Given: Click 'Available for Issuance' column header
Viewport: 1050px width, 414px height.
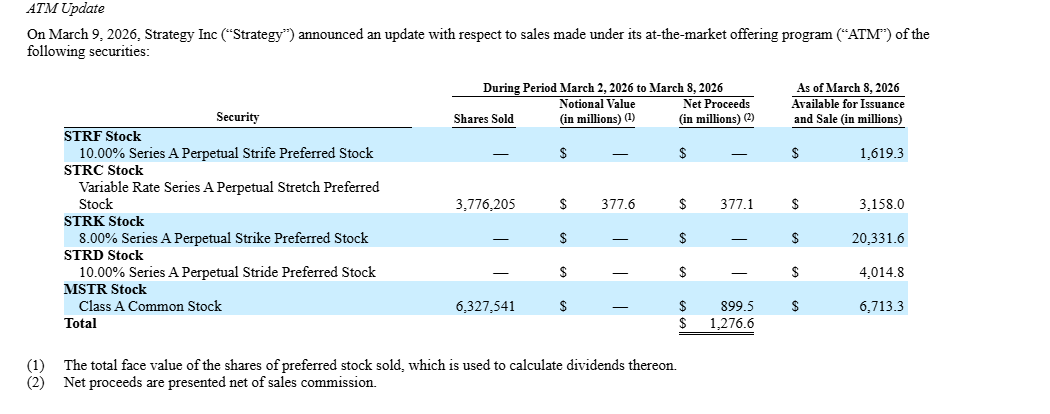Looking at the screenshot, I should tap(848, 104).
